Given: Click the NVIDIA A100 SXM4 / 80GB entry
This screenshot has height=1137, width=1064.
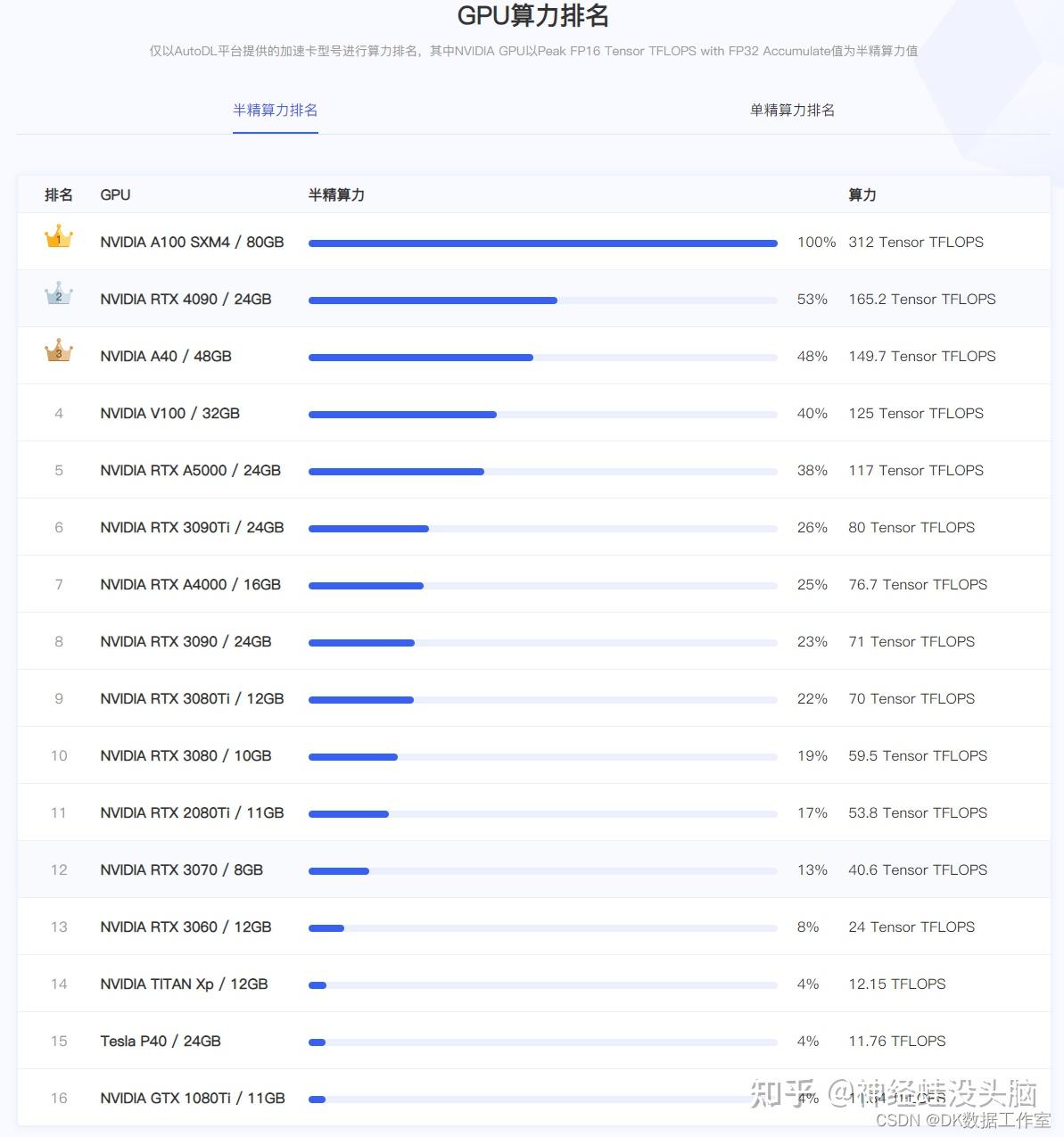Looking at the screenshot, I should (x=192, y=243).
